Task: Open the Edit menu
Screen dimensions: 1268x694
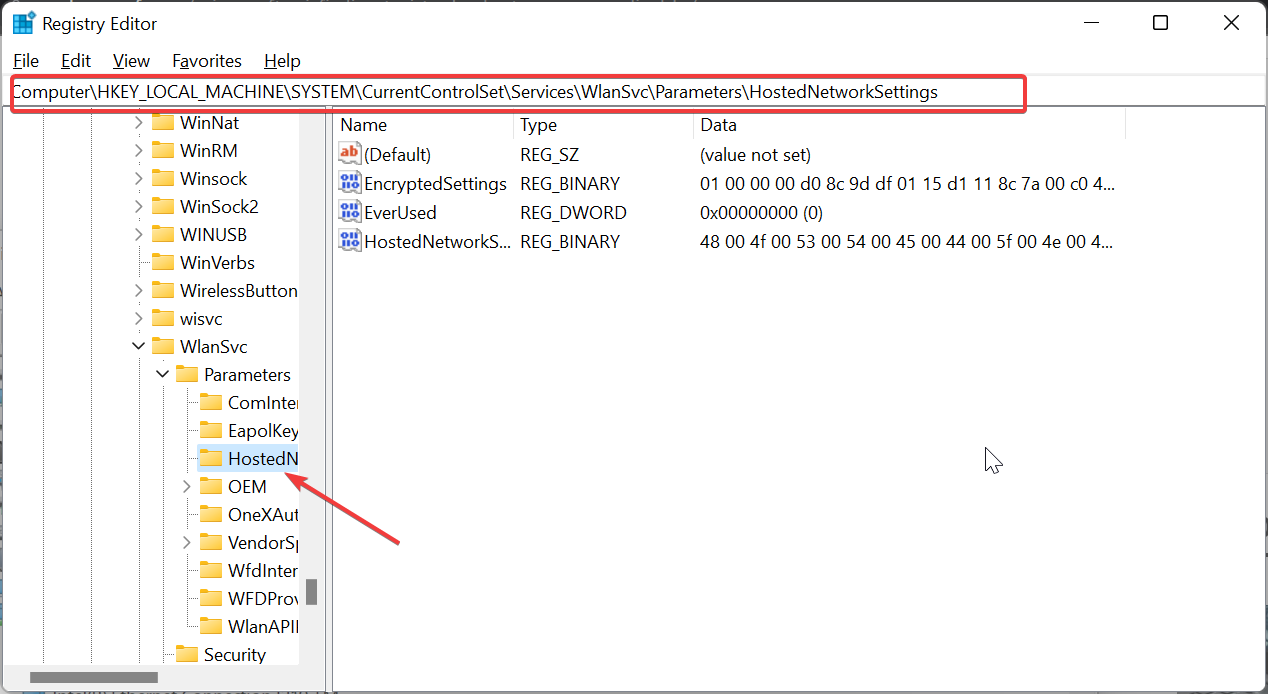Action: (76, 61)
